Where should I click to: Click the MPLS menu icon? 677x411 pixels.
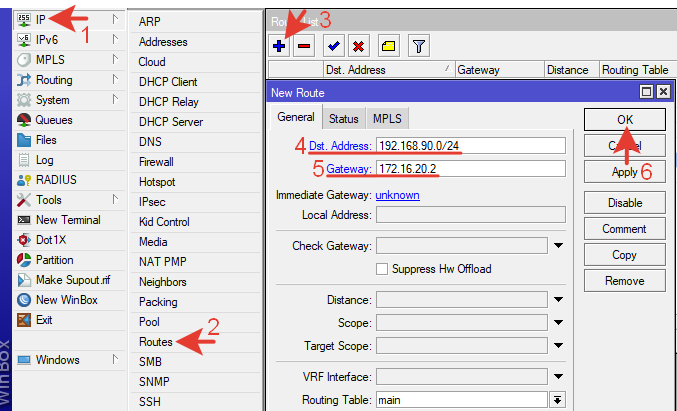click(x=24, y=60)
